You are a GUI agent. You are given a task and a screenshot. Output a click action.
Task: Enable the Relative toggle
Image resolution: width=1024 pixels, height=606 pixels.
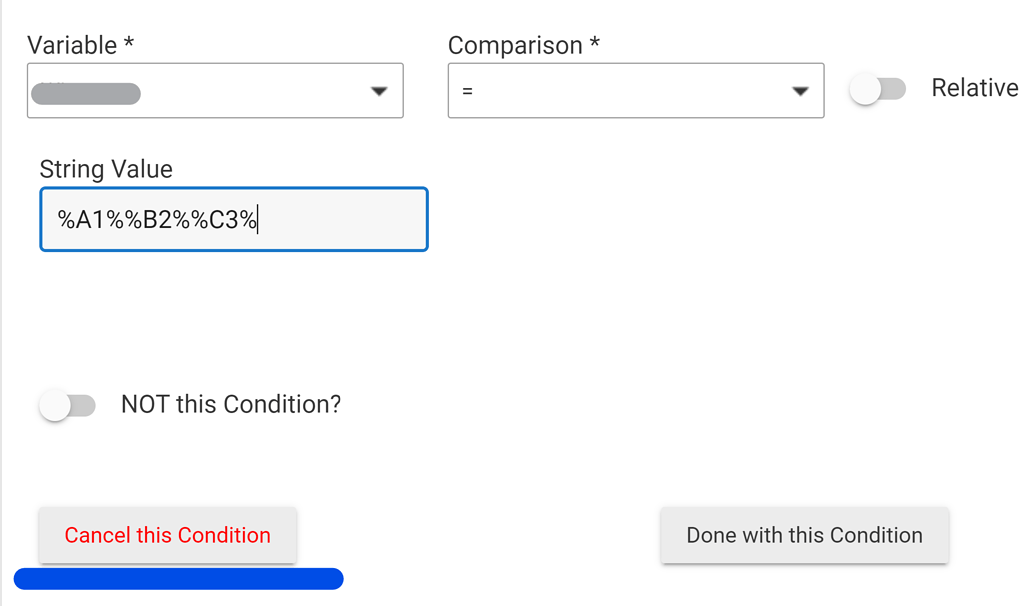tap(878, 88)
